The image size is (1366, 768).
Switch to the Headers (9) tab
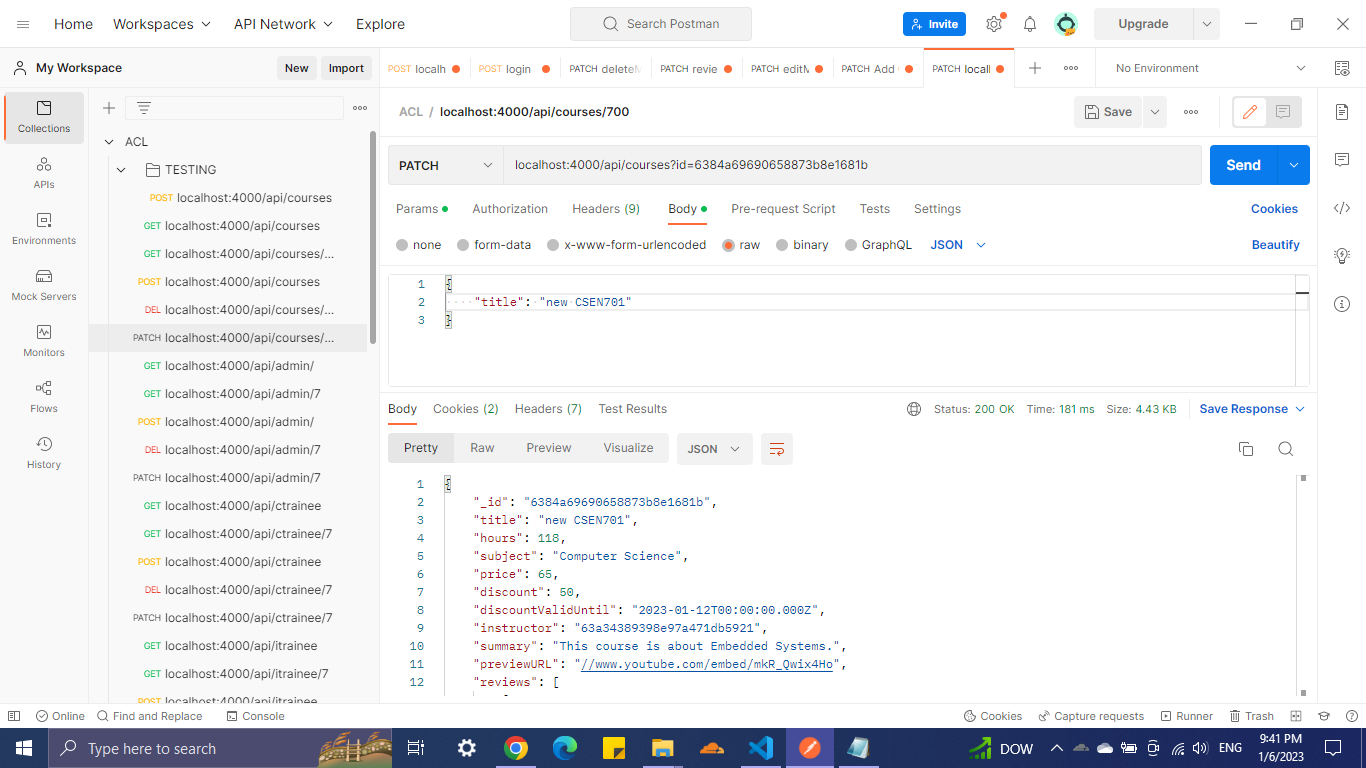tap(605, 208)
